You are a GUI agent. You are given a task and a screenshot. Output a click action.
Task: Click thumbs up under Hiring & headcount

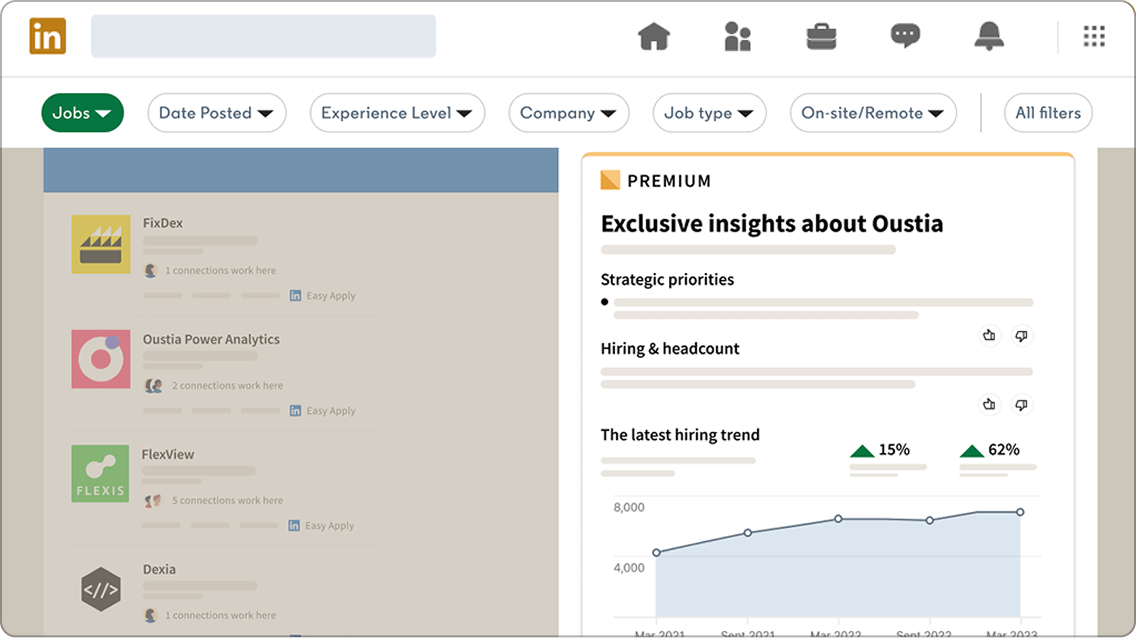(989, 404)
